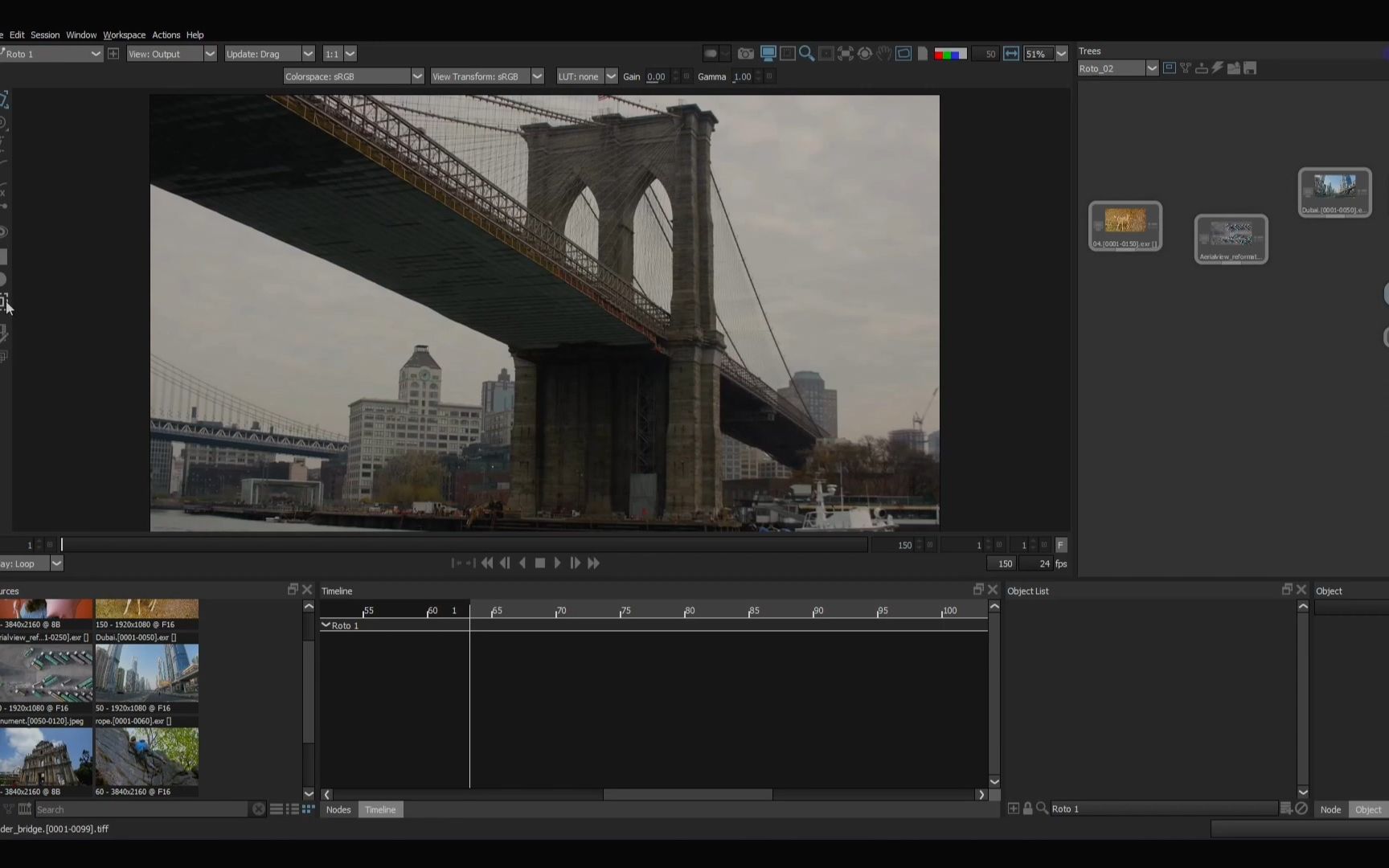Click the viewer frame scrub slider

click(x=464, y=545)
